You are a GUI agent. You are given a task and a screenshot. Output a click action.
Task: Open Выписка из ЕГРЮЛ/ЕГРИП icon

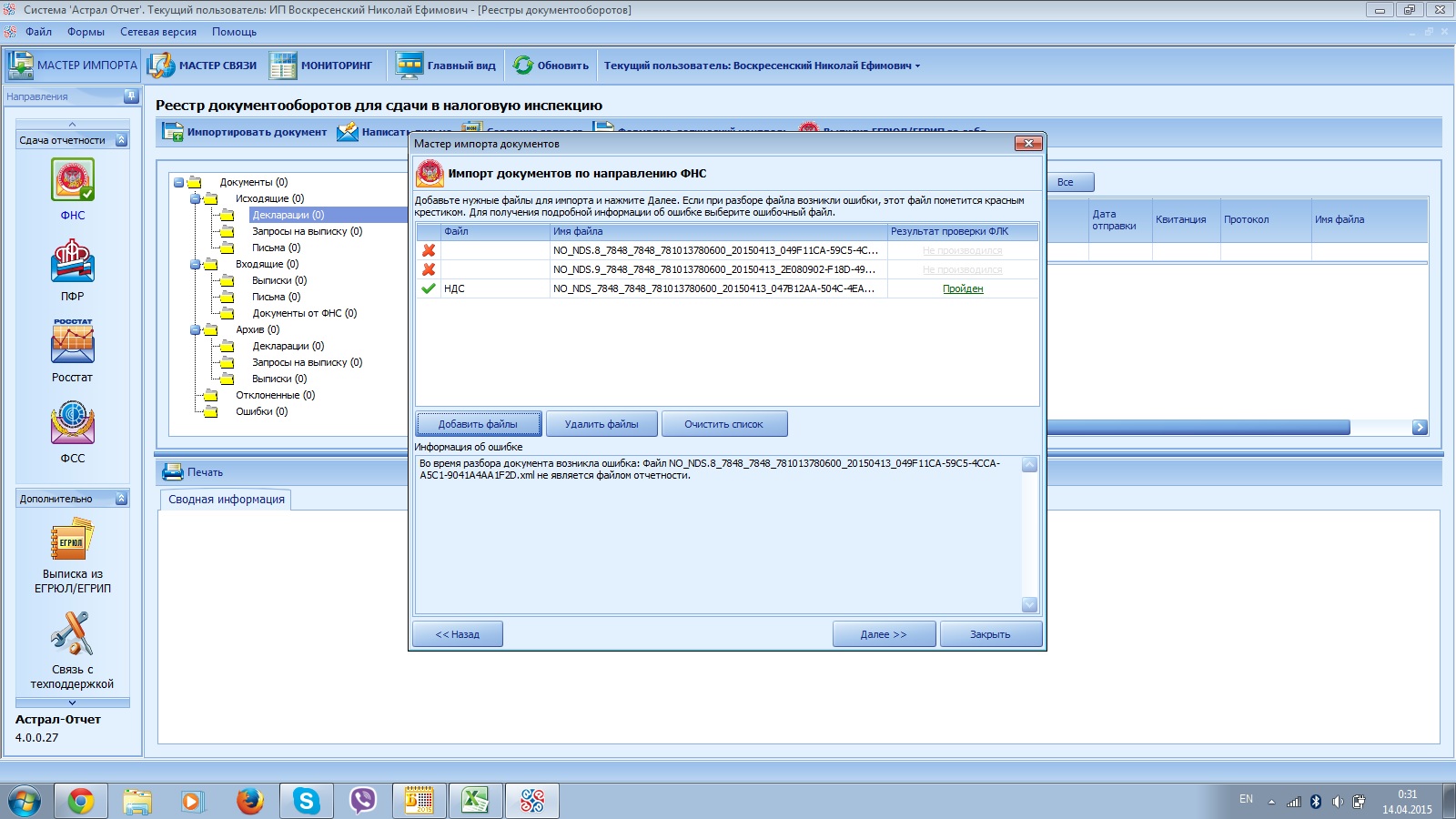pyautogui.click(x=73, y=541)
